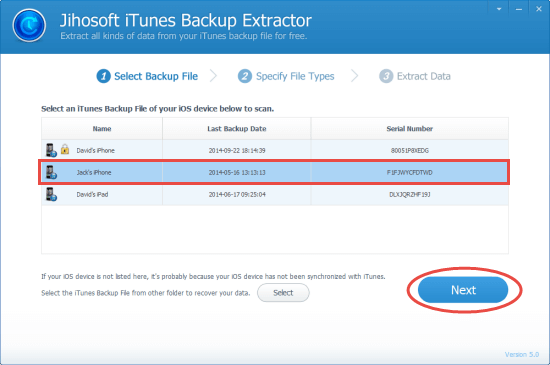Click the Next button
This screenshot has height=365, width=550.
click(463, 290)
